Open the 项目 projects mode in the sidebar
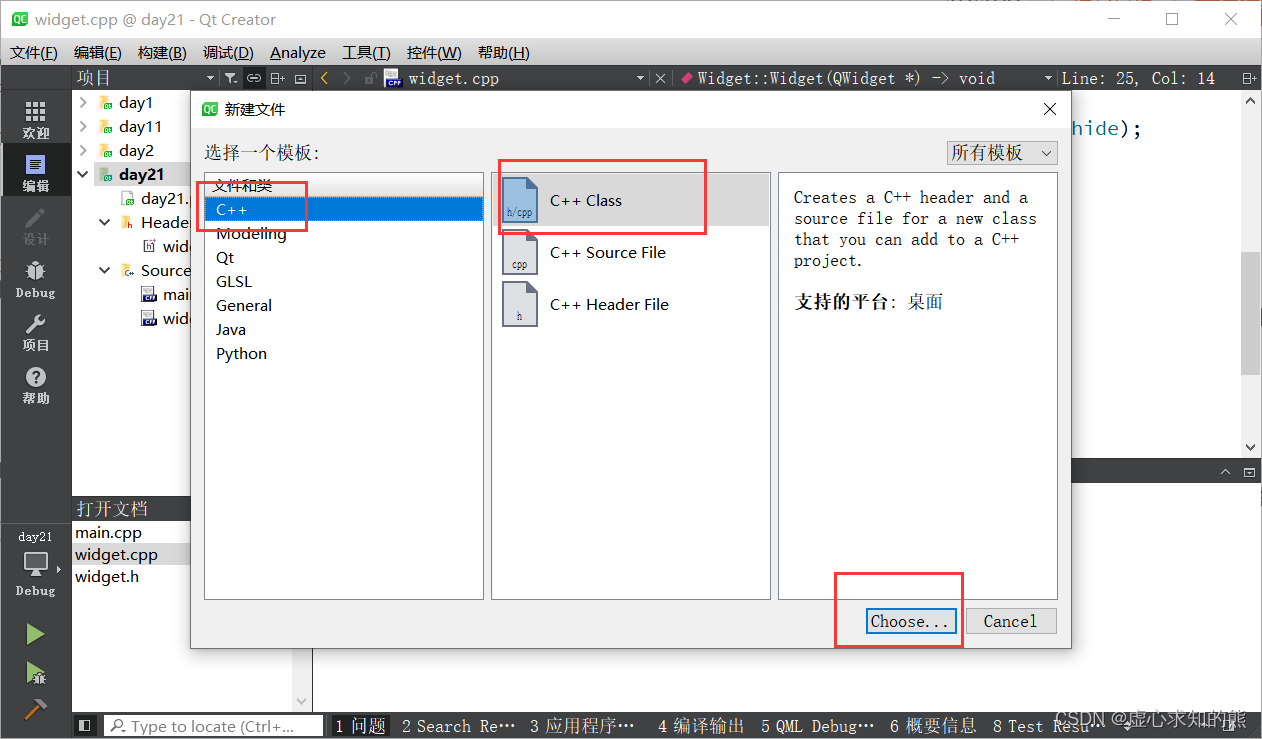This screenshot has width=1262, height=739. 35,332
